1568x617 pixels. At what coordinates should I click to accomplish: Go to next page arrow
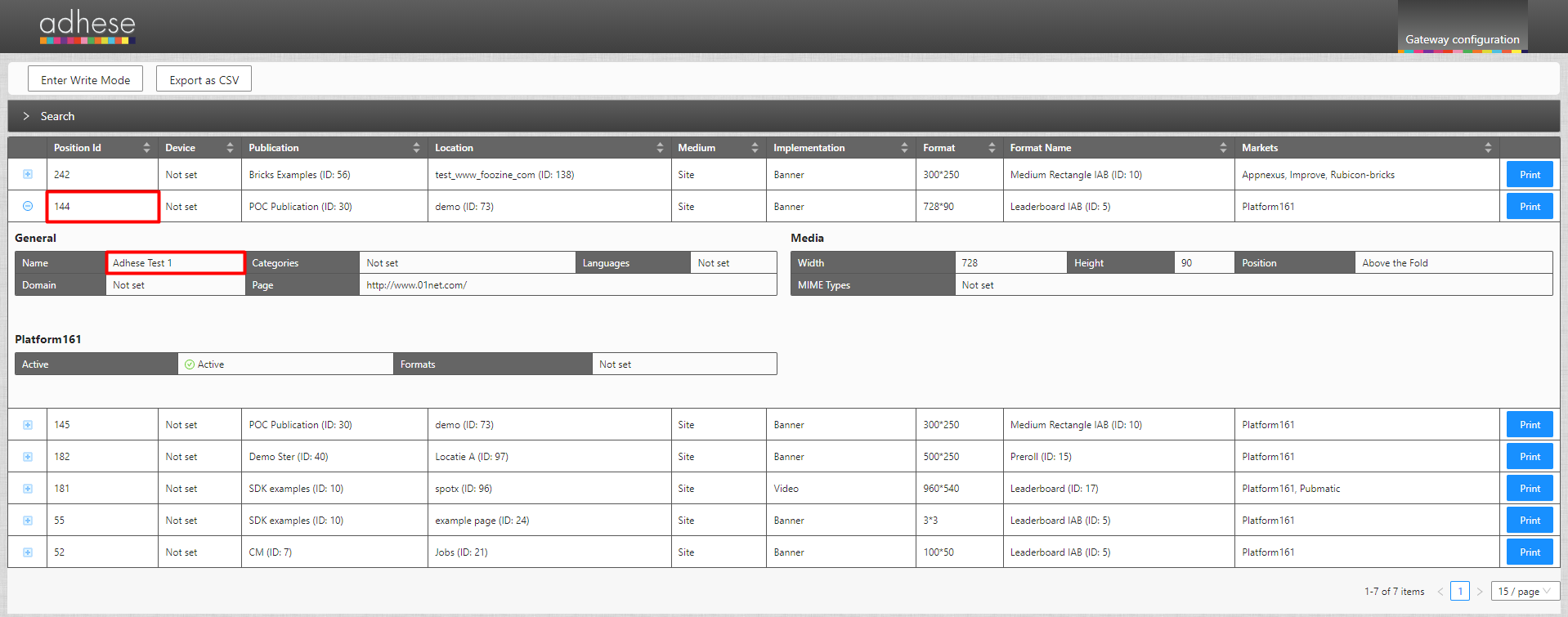[1479, 592]
